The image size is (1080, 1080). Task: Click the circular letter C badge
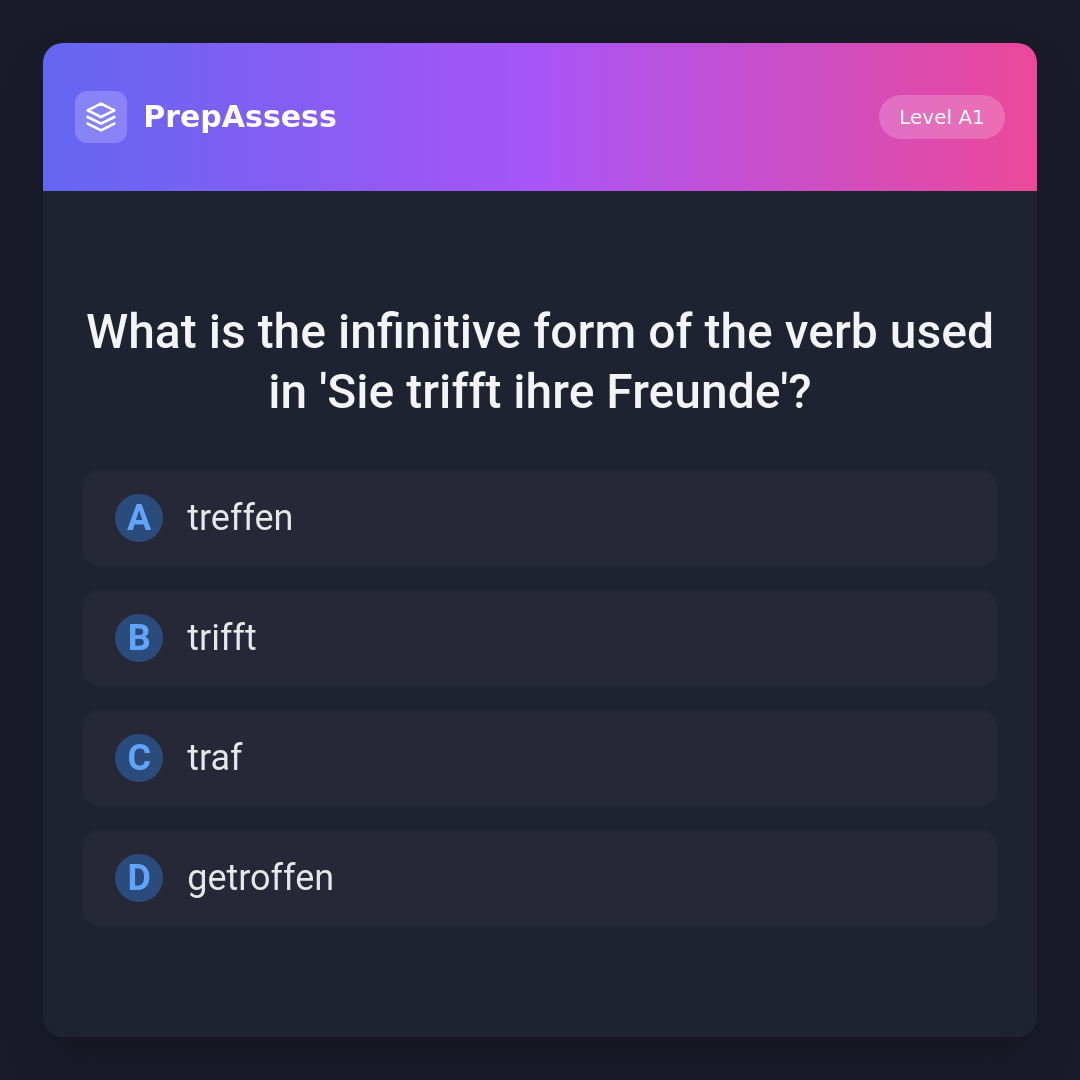click(139, 758)
